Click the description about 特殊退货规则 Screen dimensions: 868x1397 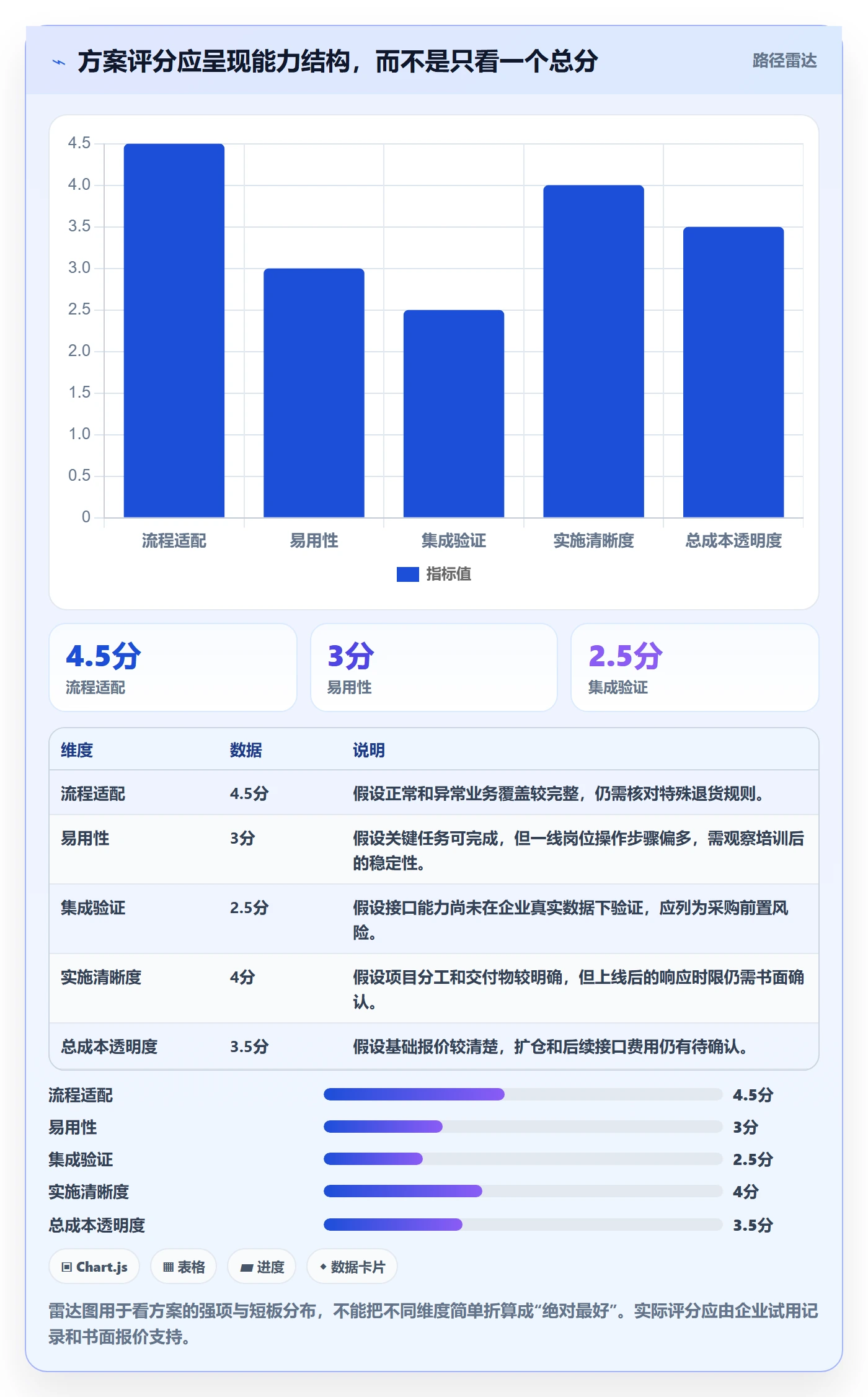pyautogui.click(x=559, y=793)
